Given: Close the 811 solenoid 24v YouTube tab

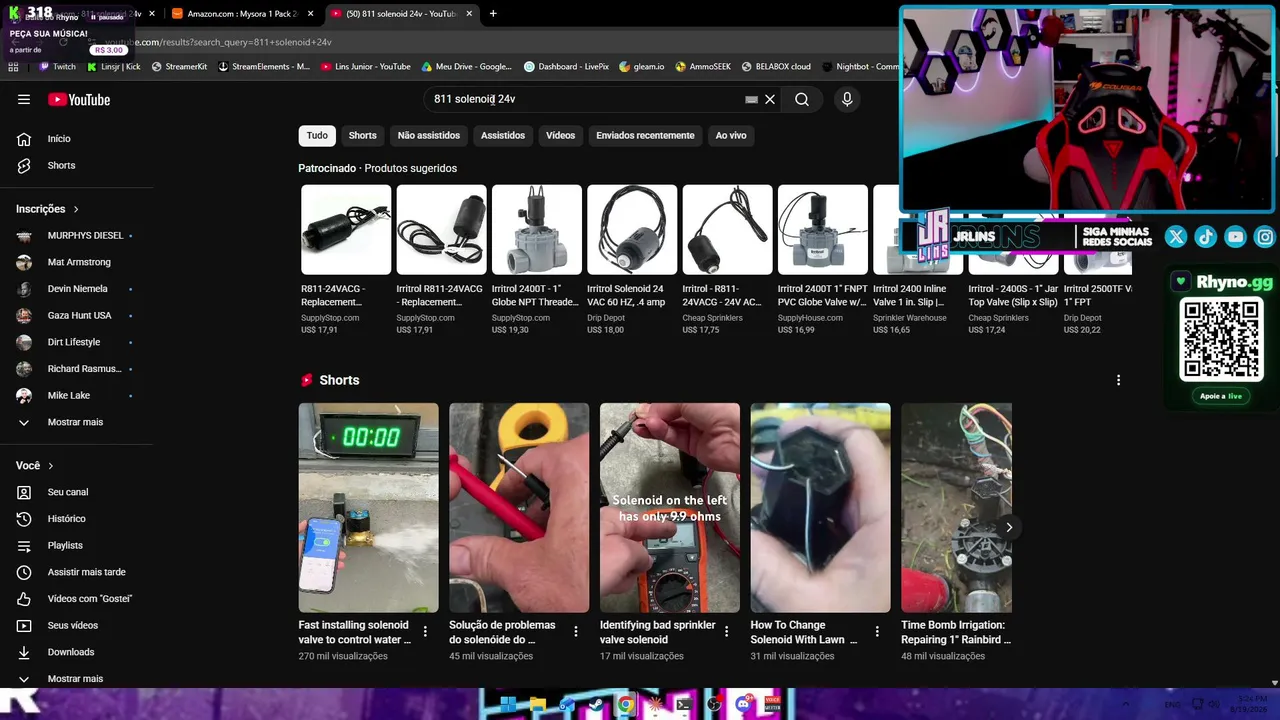Looking at the screenshot, I should pos(470,14).
